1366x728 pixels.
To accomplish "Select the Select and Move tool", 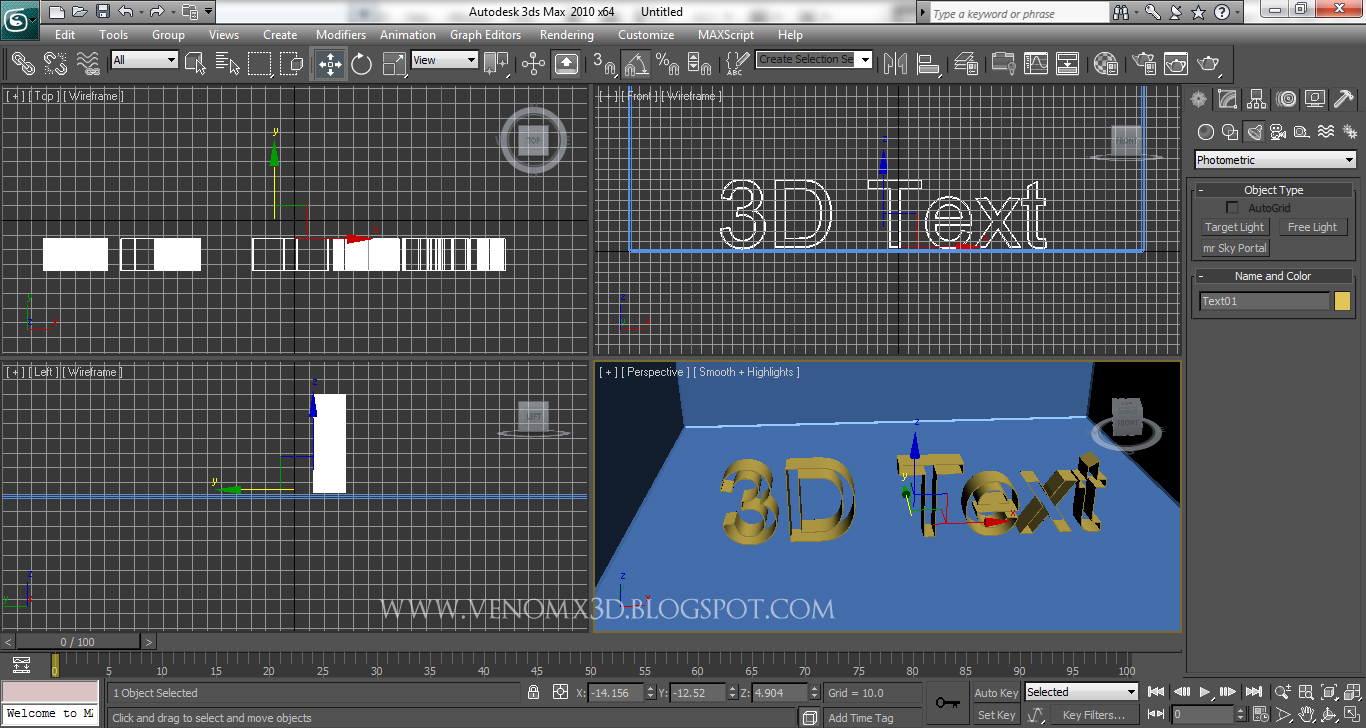I will tap(330, 63).
